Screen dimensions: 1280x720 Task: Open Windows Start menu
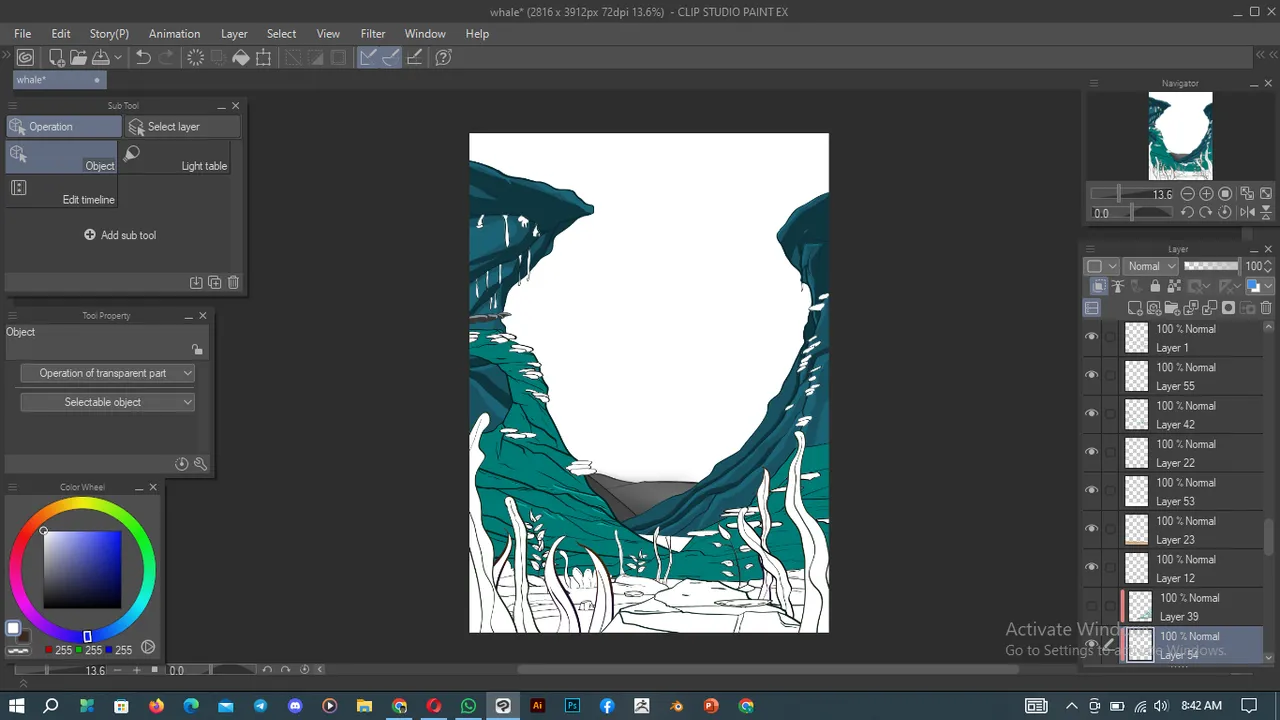point(17,706)
